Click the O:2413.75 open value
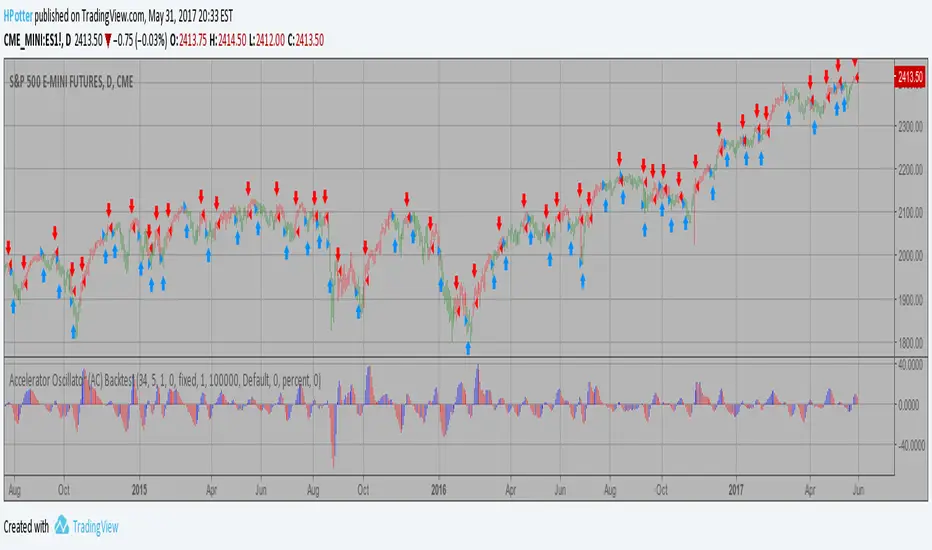This screenshot has height=550, width=932. [188, 40]
